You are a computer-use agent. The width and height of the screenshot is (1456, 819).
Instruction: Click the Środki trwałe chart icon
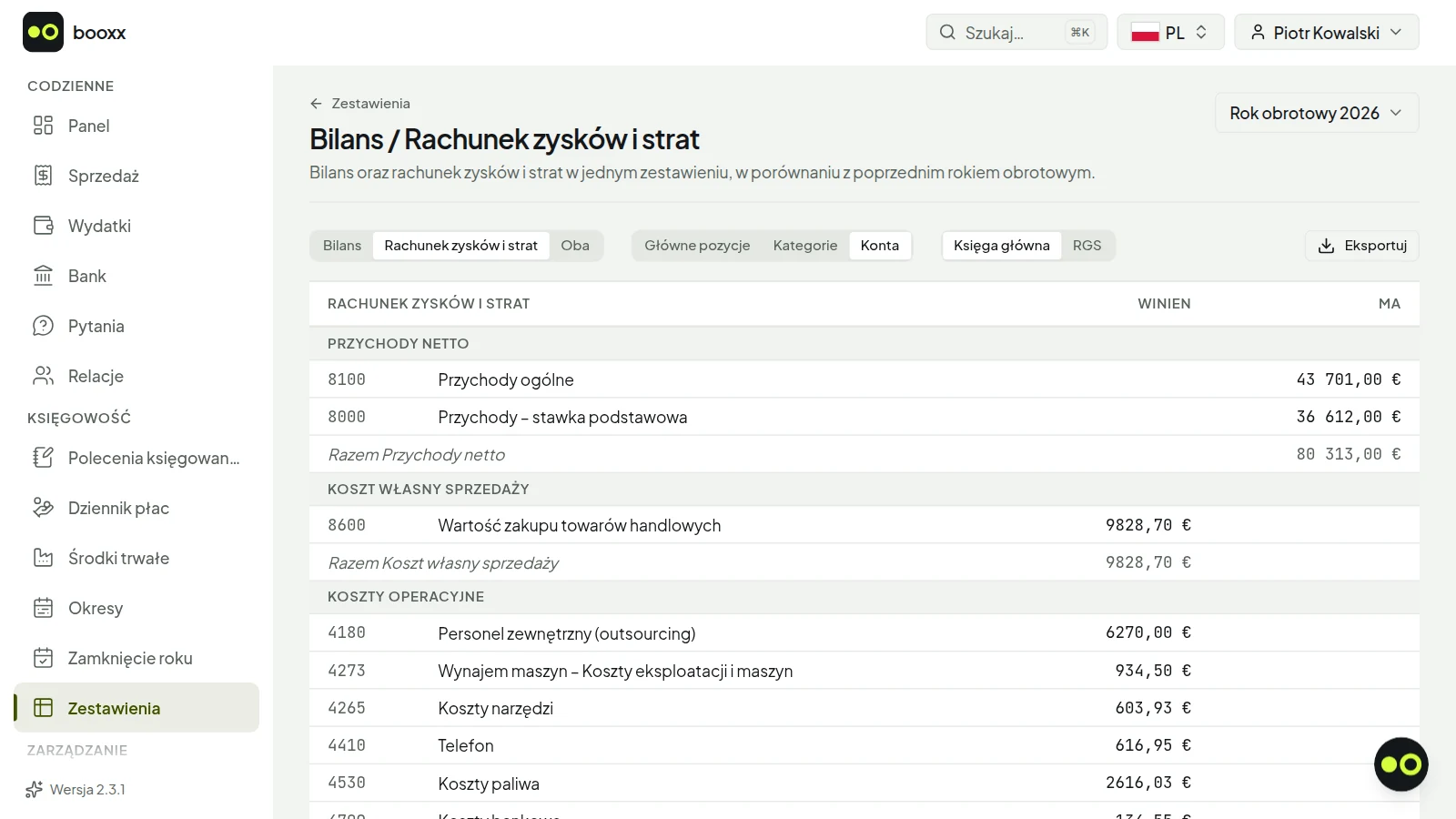(43, 558)
